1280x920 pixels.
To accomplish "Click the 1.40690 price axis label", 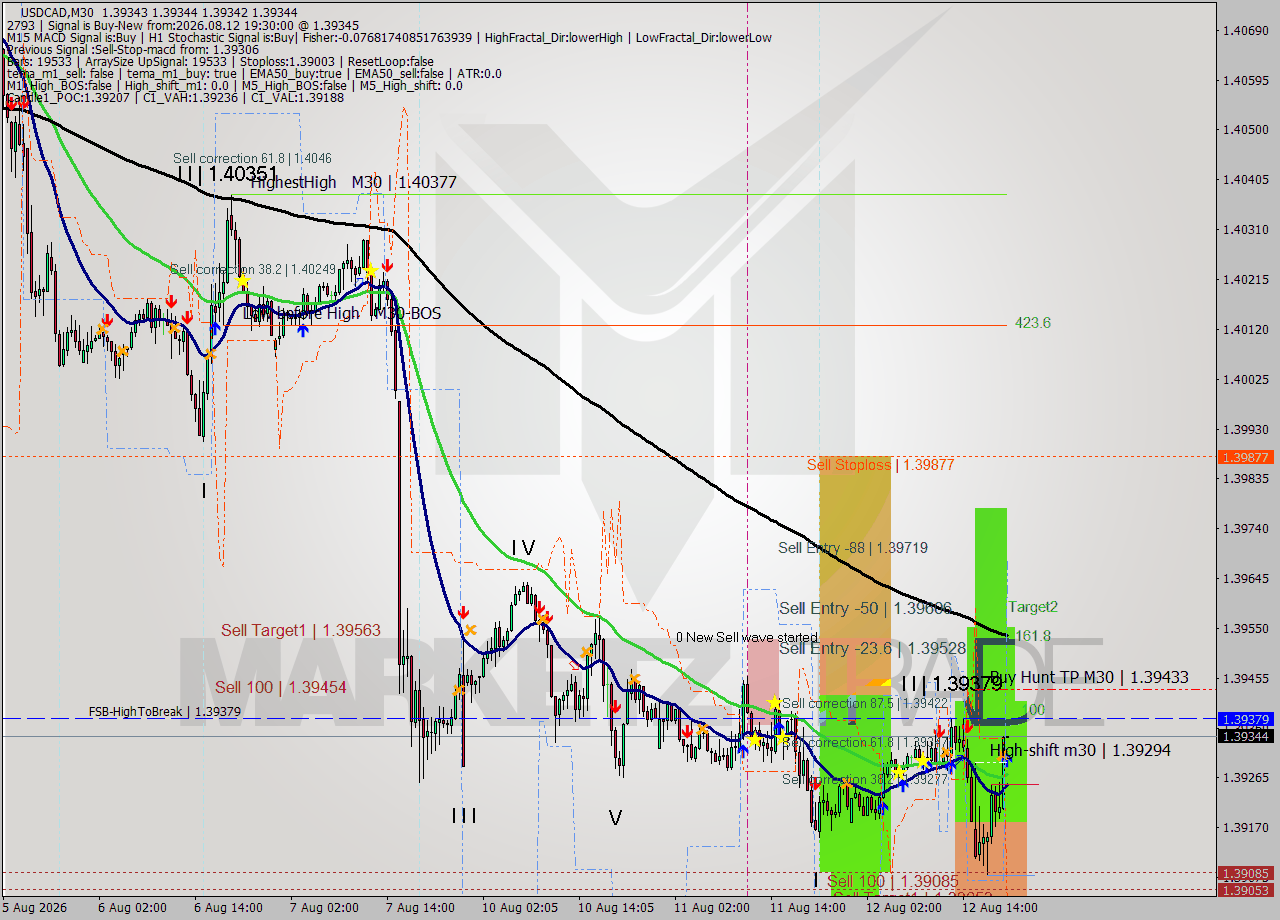I will click(1245, 30).
